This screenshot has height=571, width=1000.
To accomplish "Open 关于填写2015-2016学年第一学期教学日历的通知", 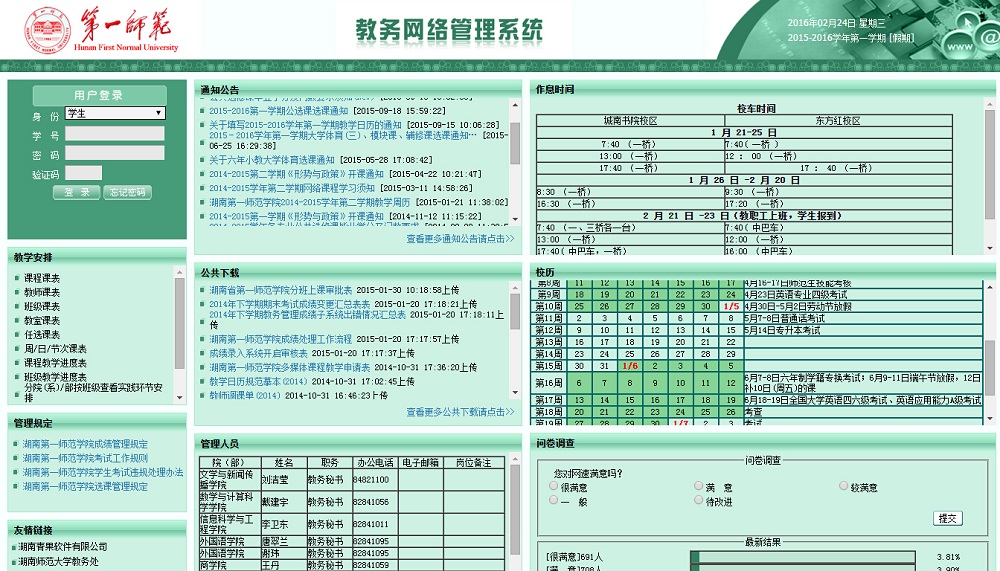I will click(x=305, y=125).
